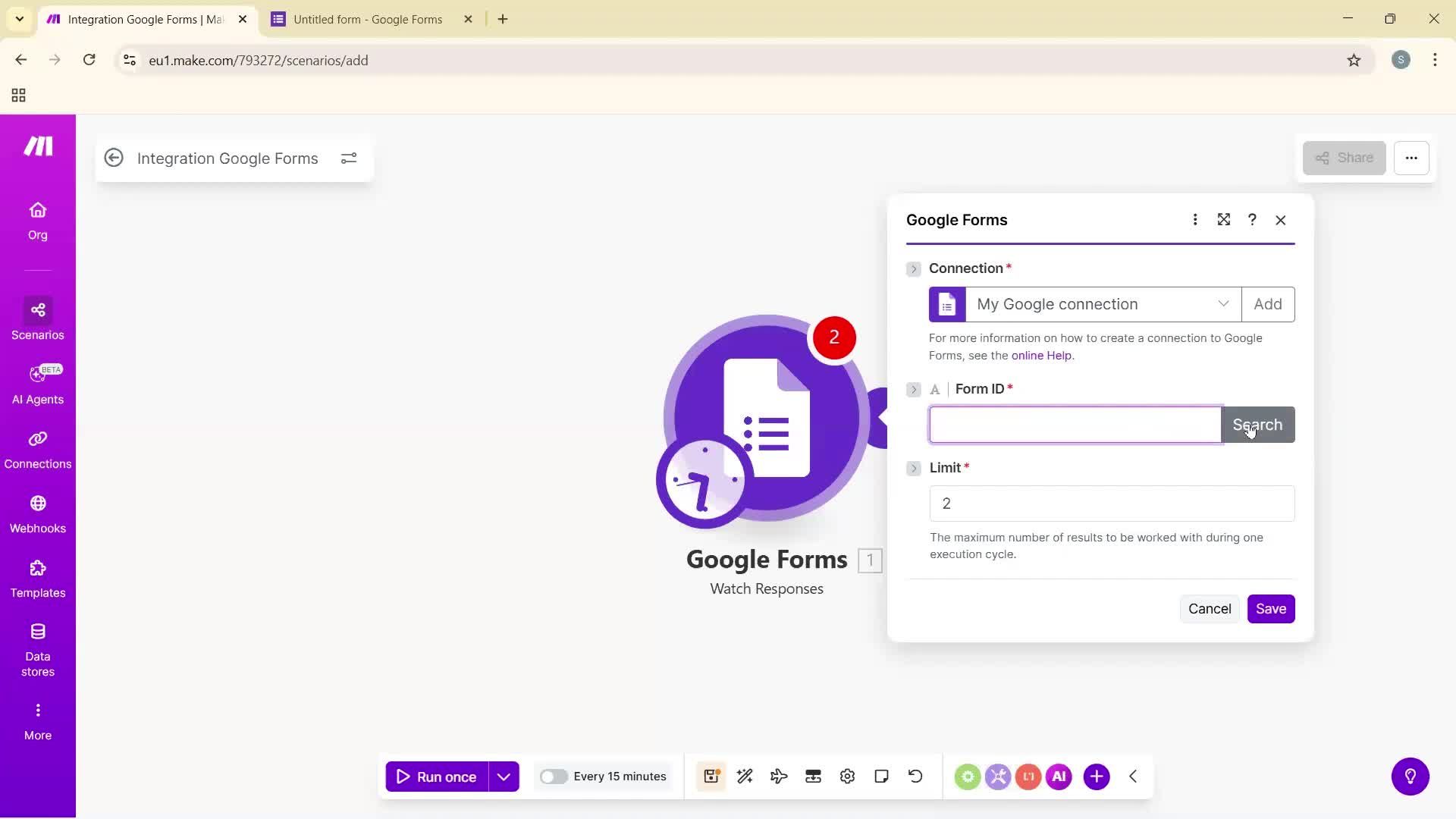Click the notes icon in the bottom toolbar
Viewport: 1456px width, 819px height.
coord(881,777)
